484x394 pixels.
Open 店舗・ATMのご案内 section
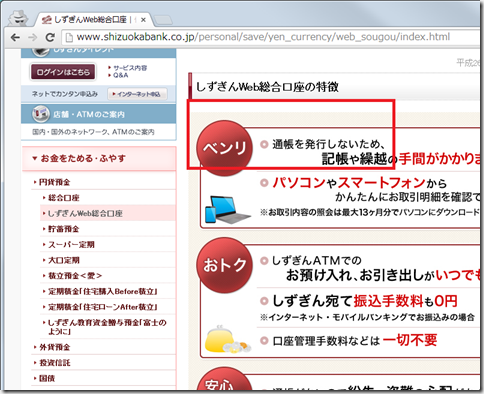pos(99,114)
